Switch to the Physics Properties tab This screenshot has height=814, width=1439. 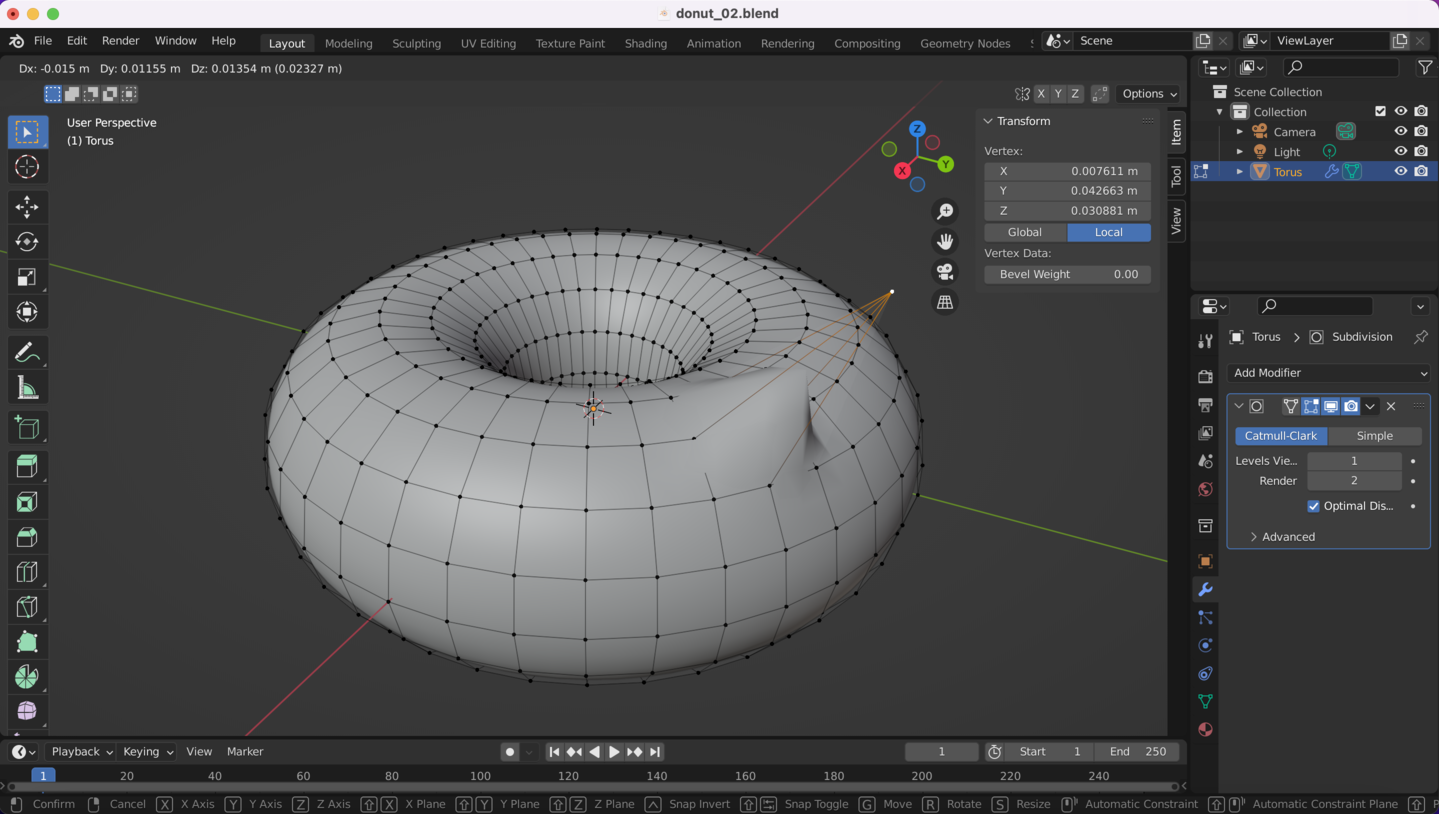1205,645
